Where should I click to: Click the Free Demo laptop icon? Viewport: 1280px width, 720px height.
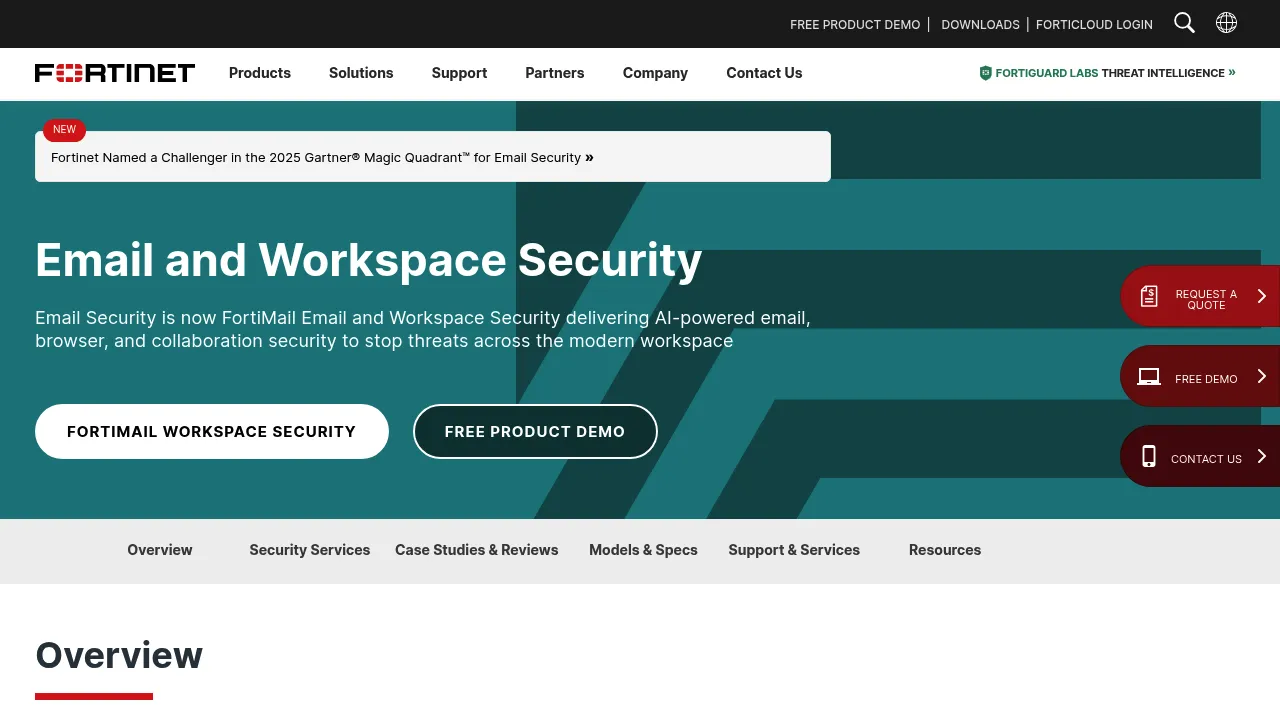[1149, 377]
